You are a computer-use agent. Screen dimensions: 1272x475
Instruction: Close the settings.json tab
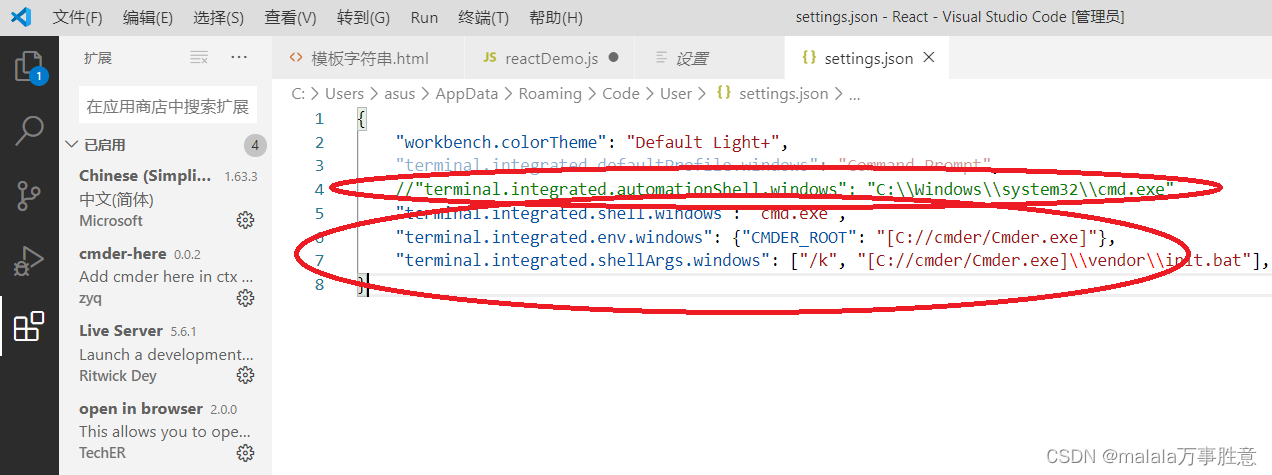[x=929, y=58]
